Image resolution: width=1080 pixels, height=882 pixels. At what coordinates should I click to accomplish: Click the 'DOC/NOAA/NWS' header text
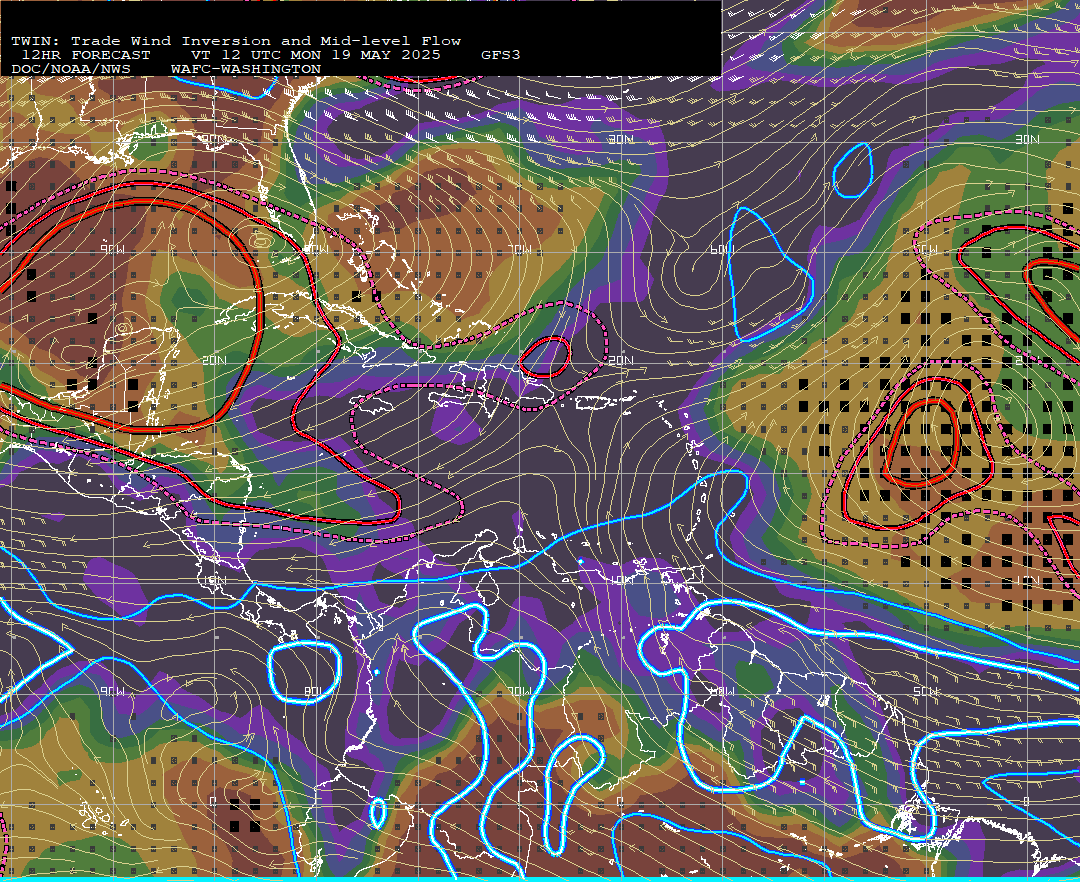pyautogui.click(x=70, y=70)
